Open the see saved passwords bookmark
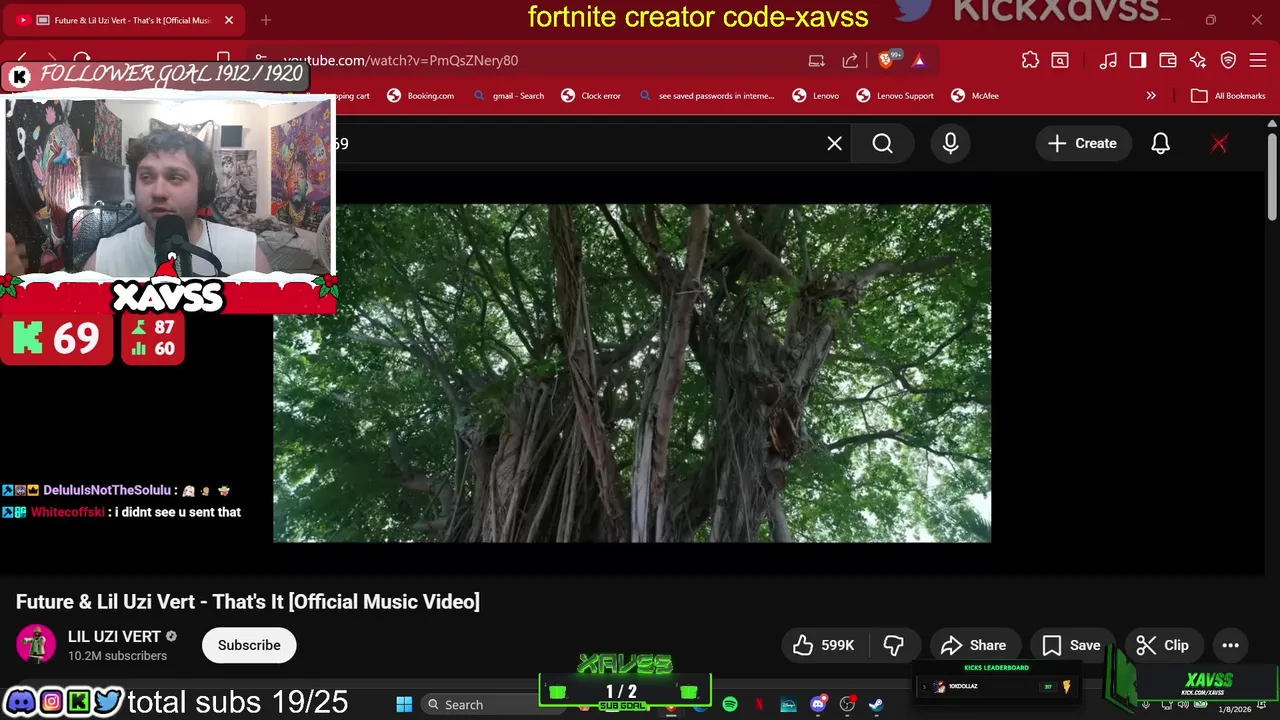The height and width of the screenshot is (720, 1280). point(707,96)
